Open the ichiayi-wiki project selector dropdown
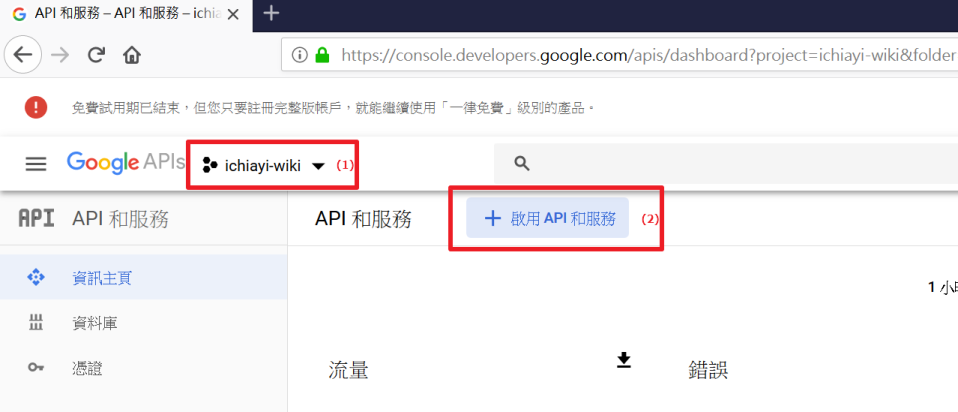This screenshot has width=958, height=412. pos(263,165)
